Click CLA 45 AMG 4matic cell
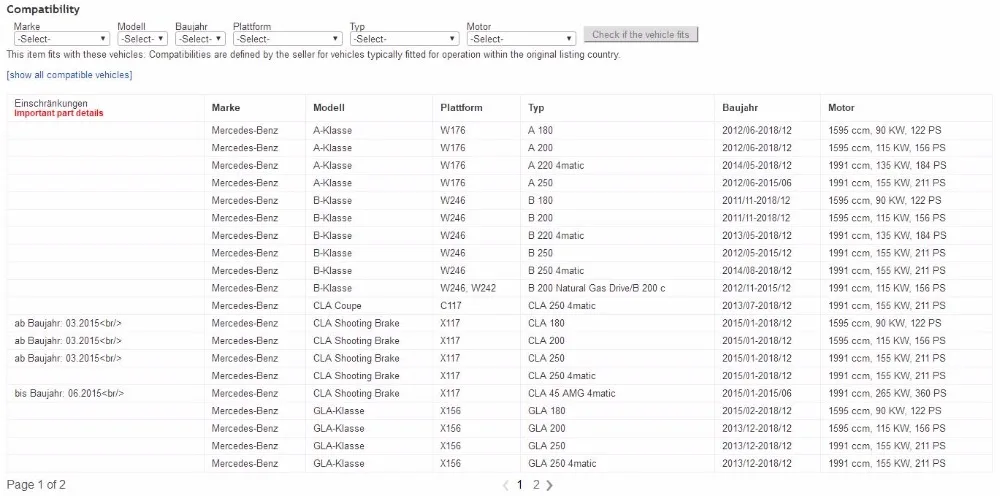1000x496 pixels. 571,393
